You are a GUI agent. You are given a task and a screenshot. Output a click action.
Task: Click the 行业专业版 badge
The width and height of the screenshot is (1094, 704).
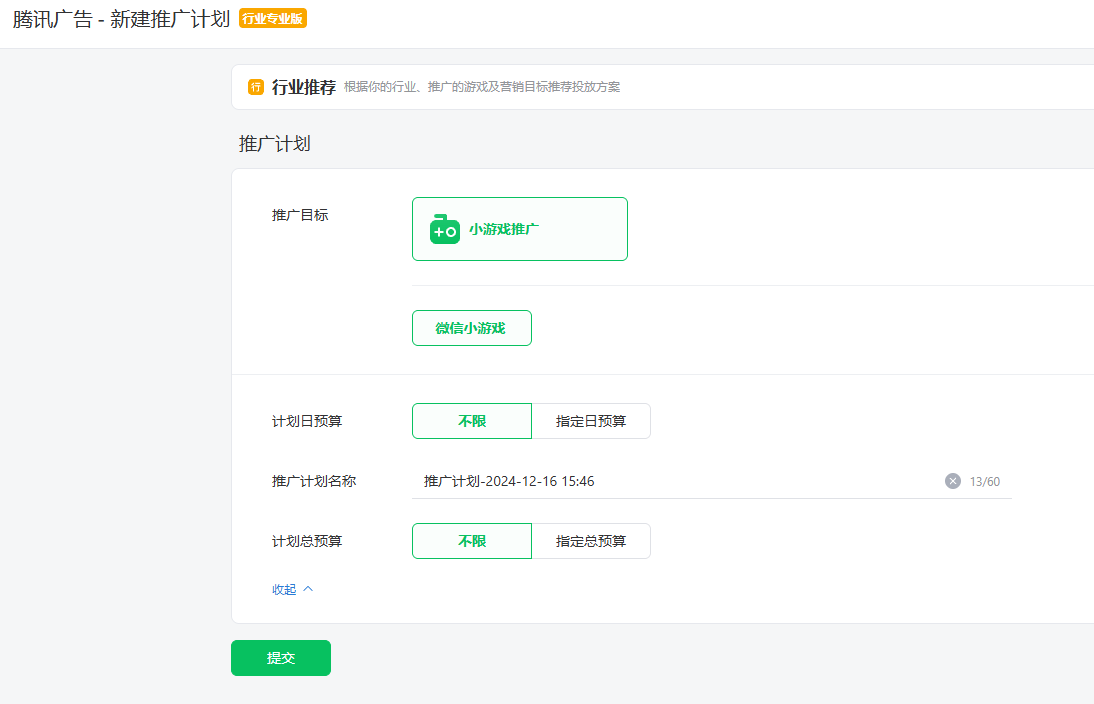(x=273, y=18)
